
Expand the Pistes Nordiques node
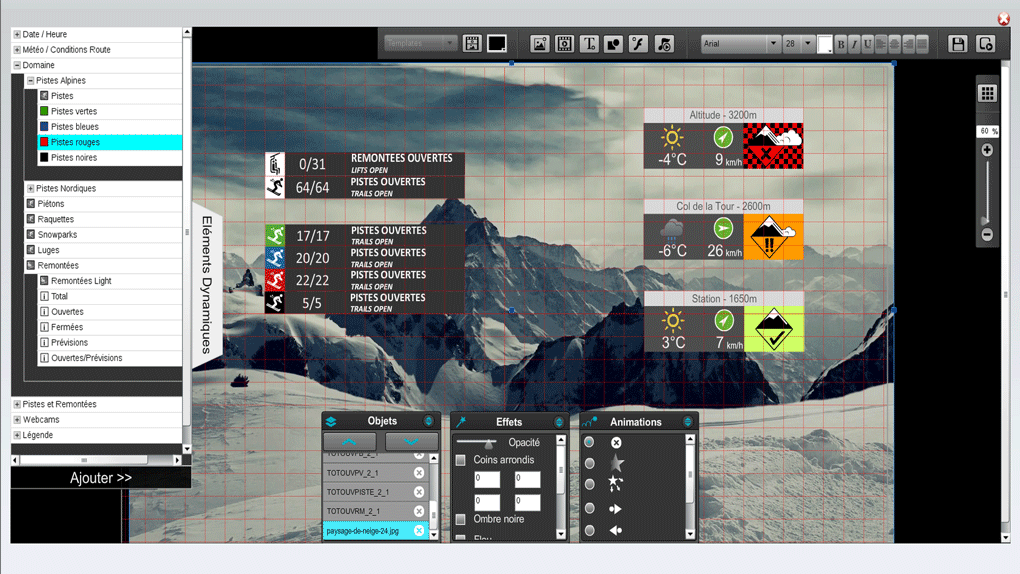(31, 189)
